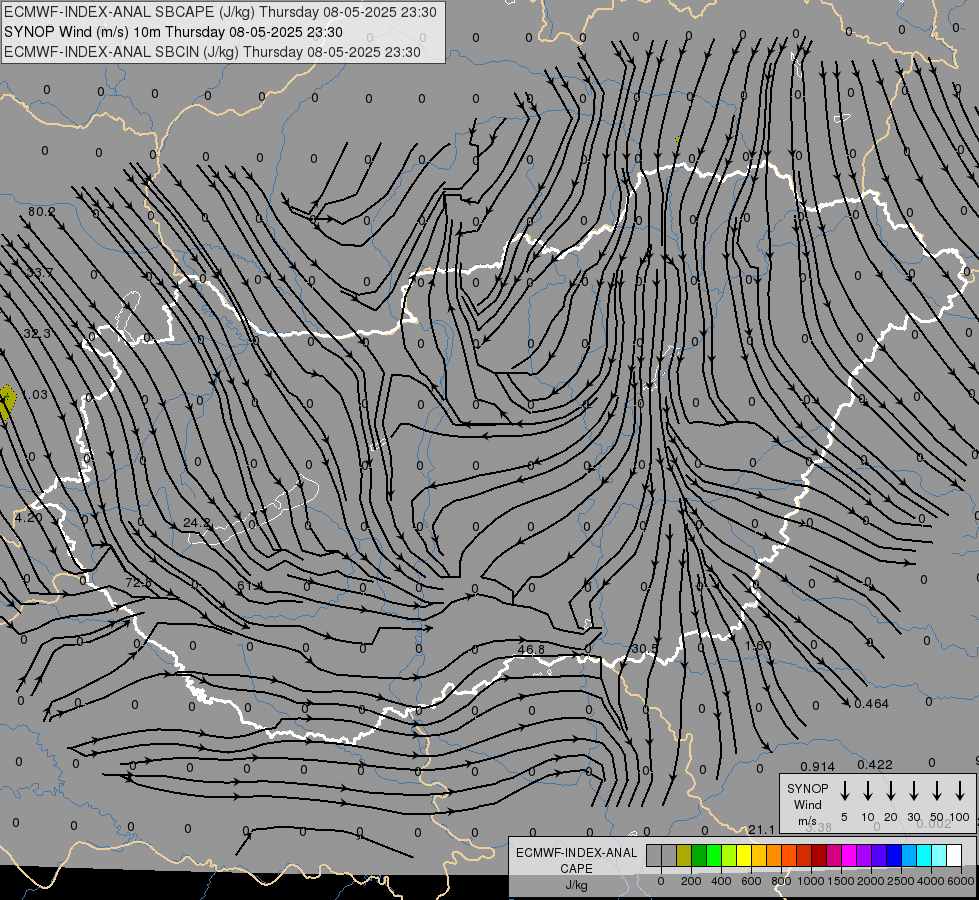The width and height of the screenshot is (979, 900).
Task: Click the 46.8 value on the map
Action: pyautogui.click(x=531, y=650)
